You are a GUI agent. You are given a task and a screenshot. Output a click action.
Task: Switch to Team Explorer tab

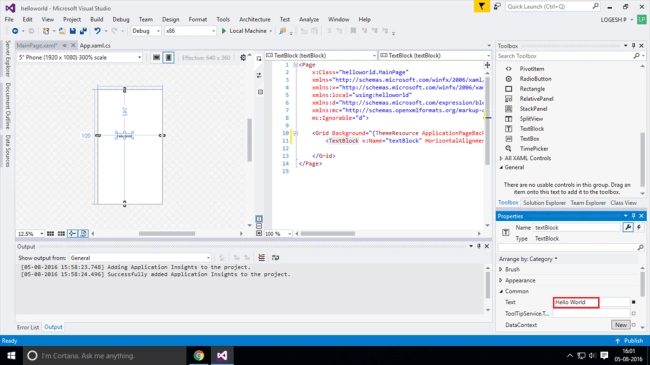(x=588, y=203)
